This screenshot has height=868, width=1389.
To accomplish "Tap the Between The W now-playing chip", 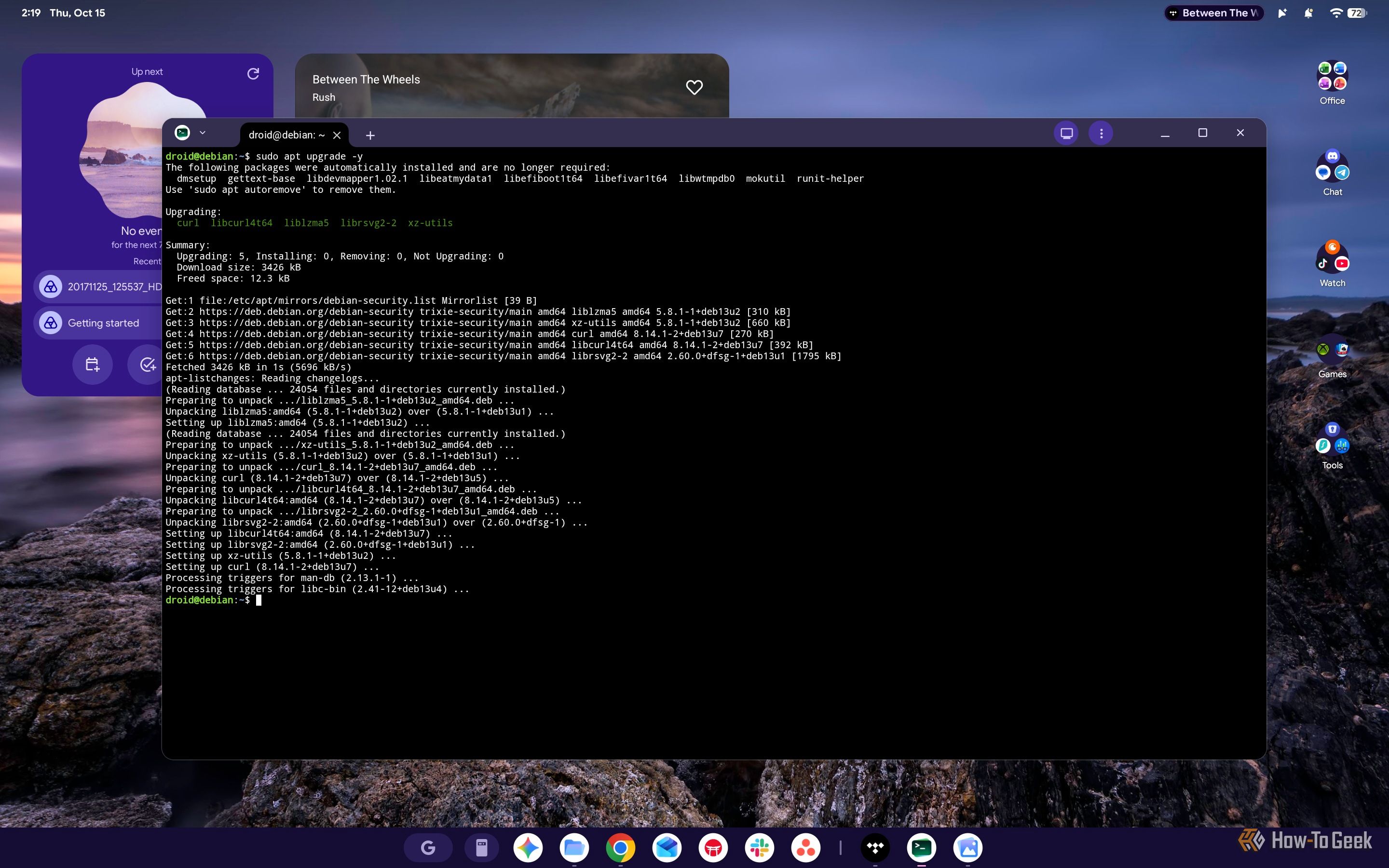I will click(1214, 13).
